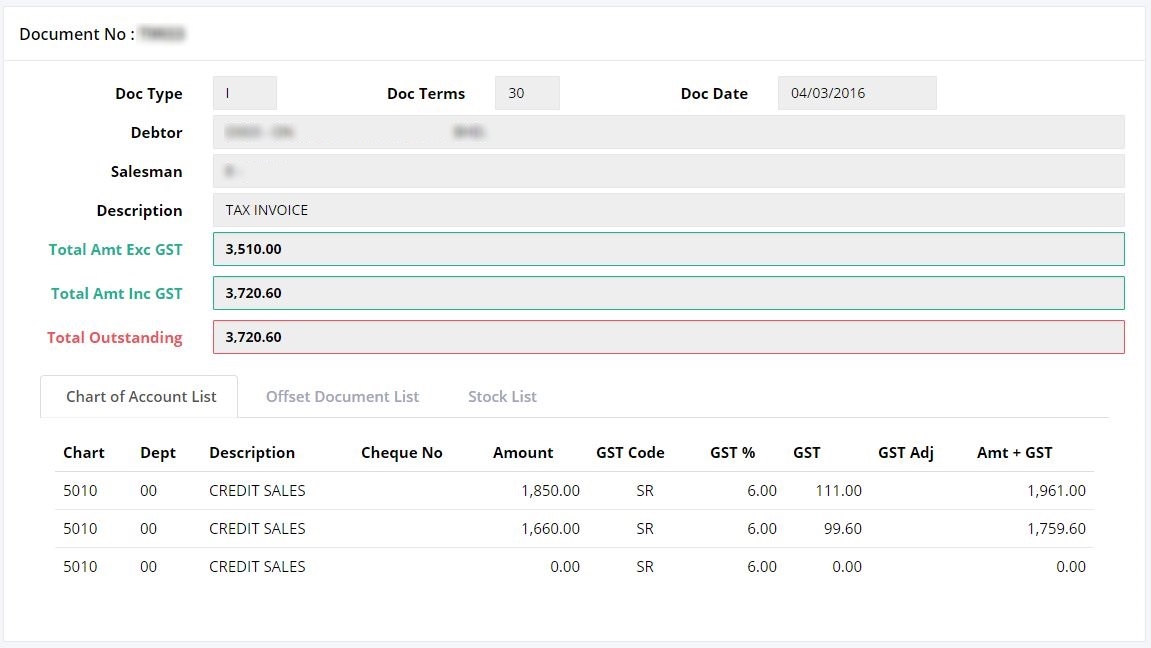Image resolution: width=1151 pixels, height=648 pixels.
Task: Click the Chart column header
Action: (84, 453)
